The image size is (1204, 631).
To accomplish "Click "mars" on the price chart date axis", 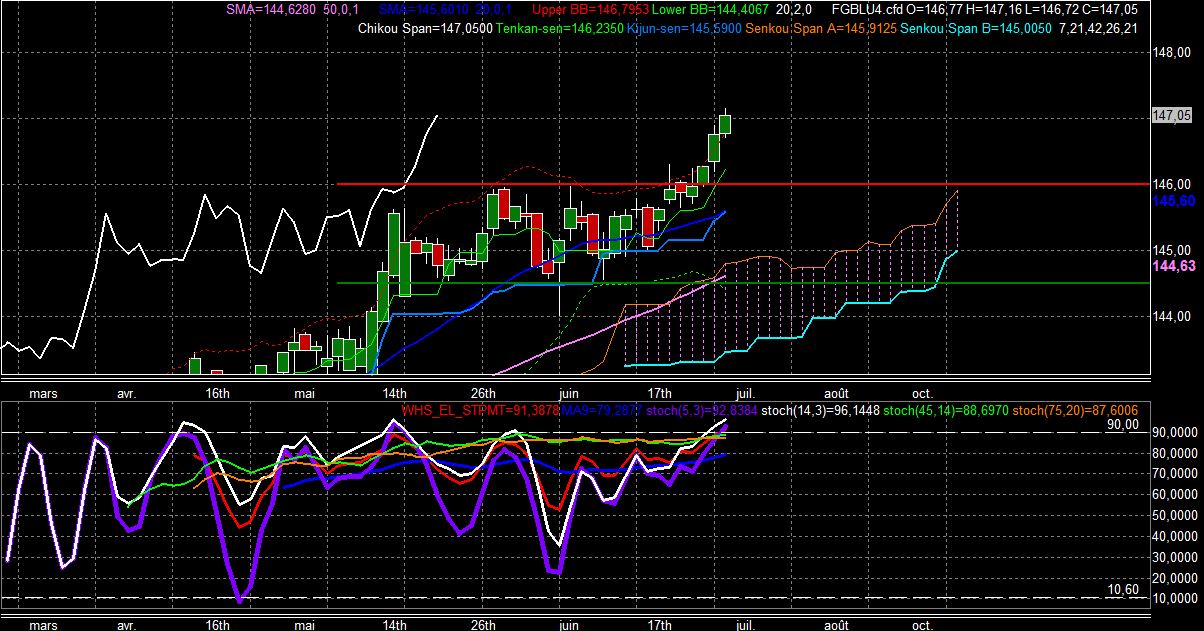I will [x=44, y=392].
